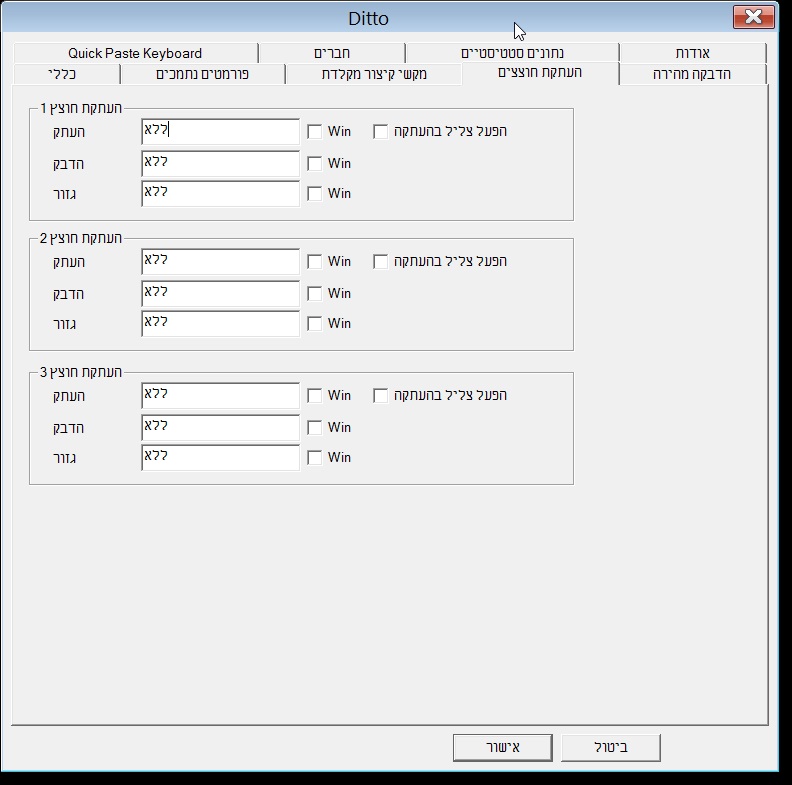Open the נתונים סטטיסטיים tab

point(512,53)
